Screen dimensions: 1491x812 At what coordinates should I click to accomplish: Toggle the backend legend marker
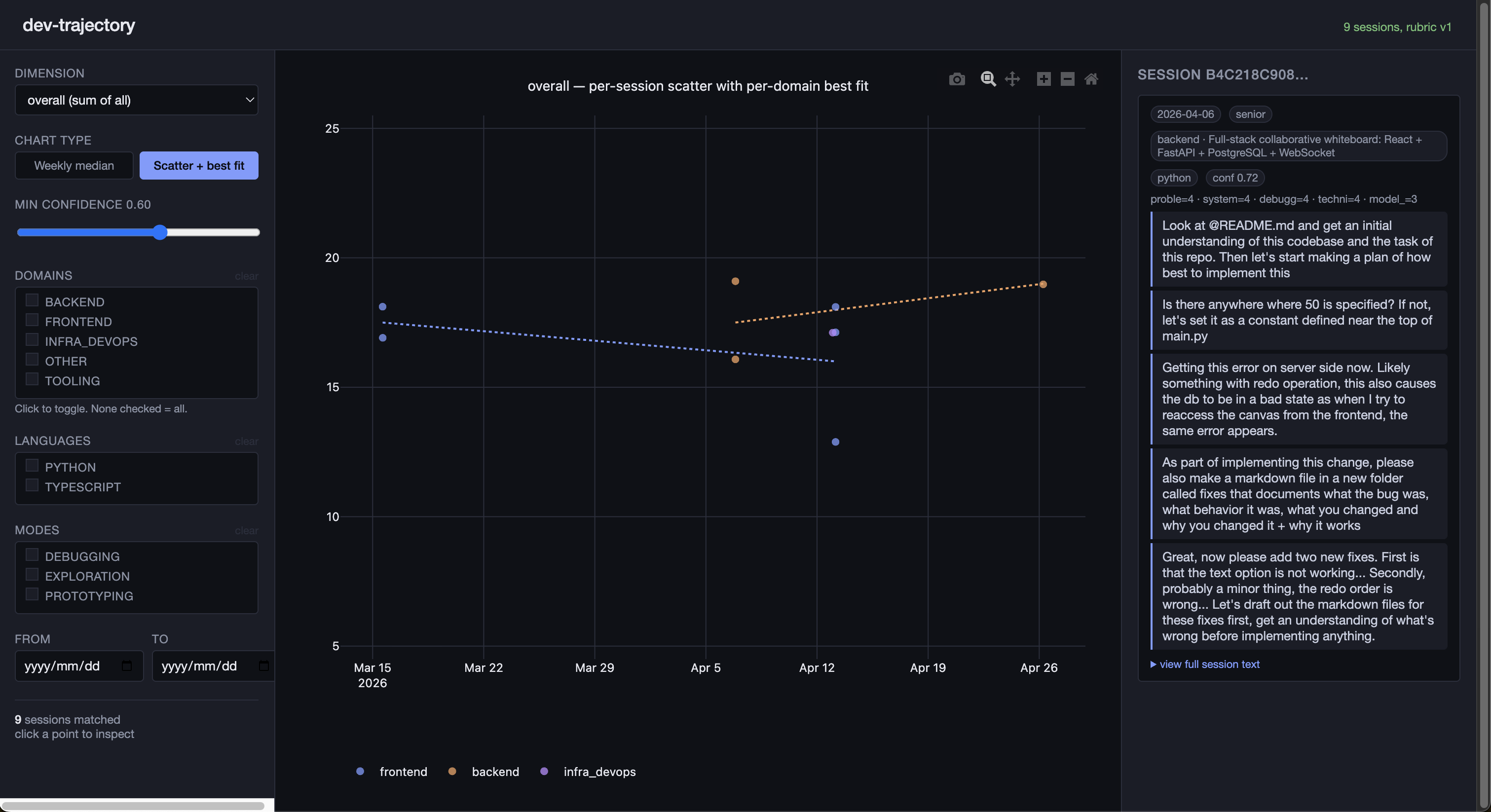[x=452, y=771]
